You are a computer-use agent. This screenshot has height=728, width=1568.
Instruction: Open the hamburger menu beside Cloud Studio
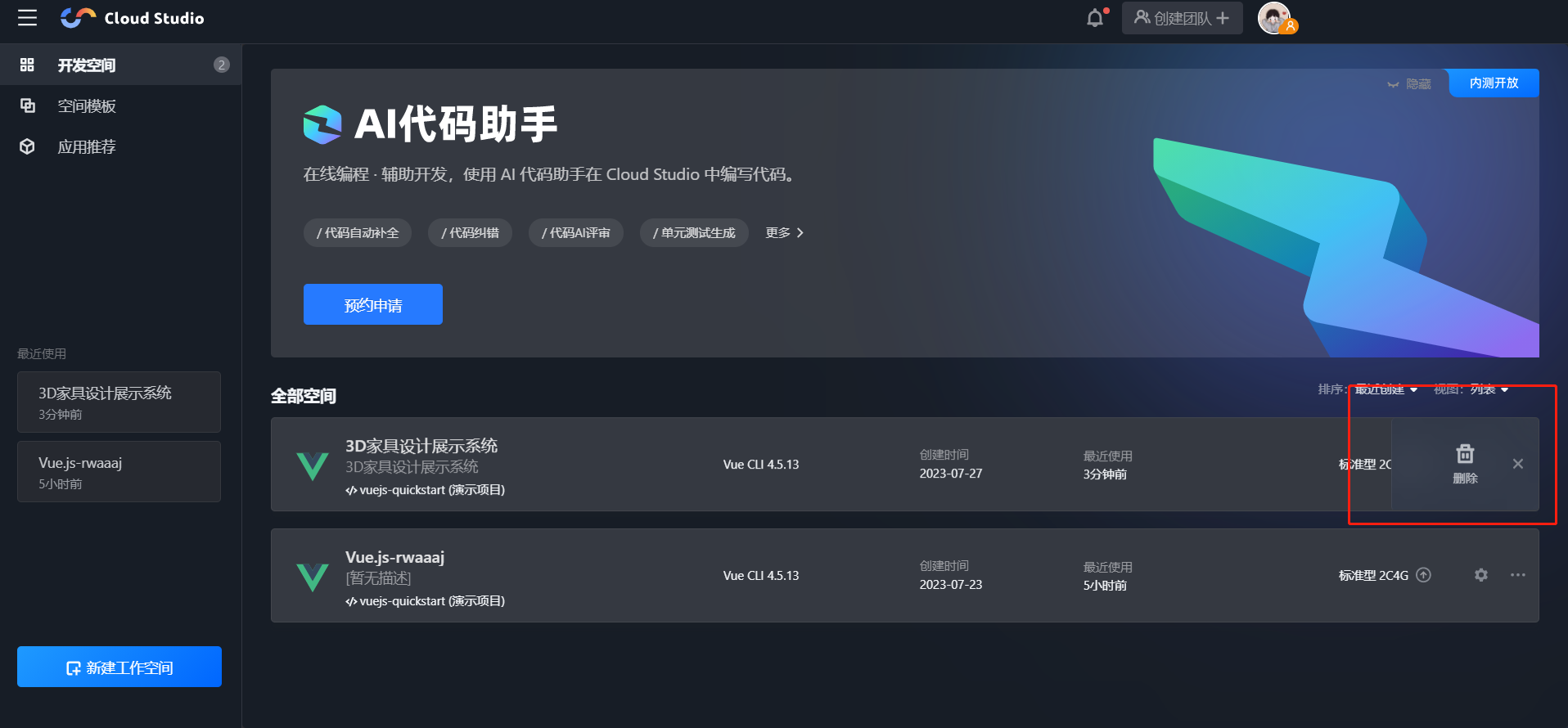pos(28,18)
